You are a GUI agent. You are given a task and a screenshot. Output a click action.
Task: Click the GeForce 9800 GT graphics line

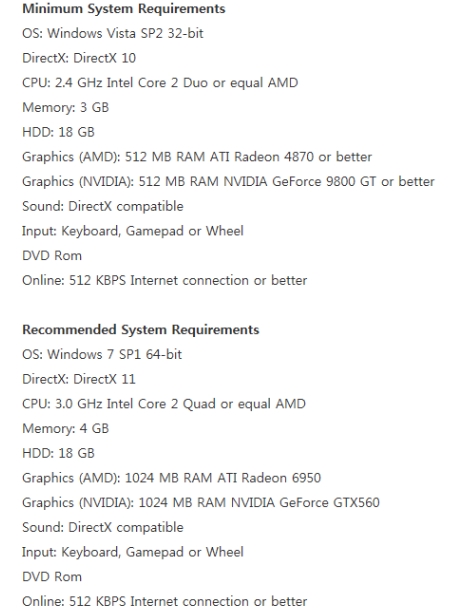(x=228, y=182)
